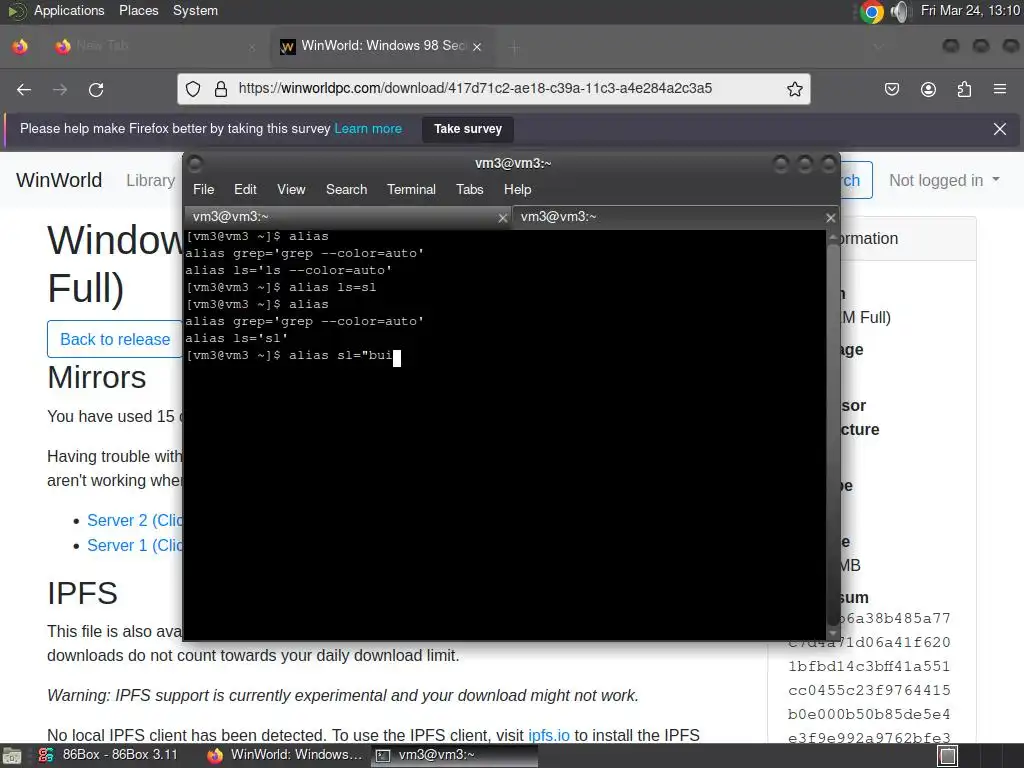1024x768 pixels.
Task: Open the terminal Search menu
Action: (x=346, y=189)
